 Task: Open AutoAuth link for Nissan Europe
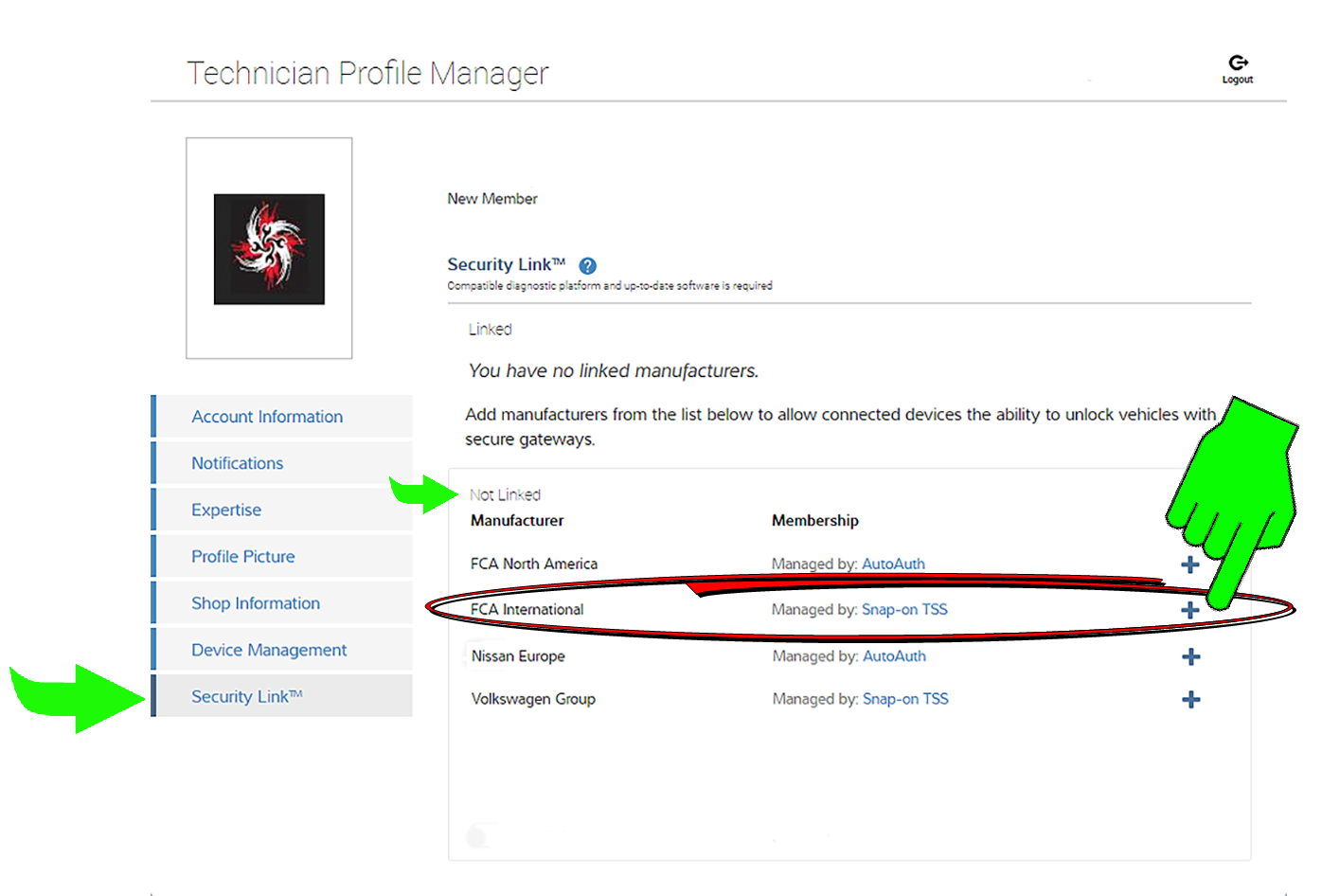(894, 656)
